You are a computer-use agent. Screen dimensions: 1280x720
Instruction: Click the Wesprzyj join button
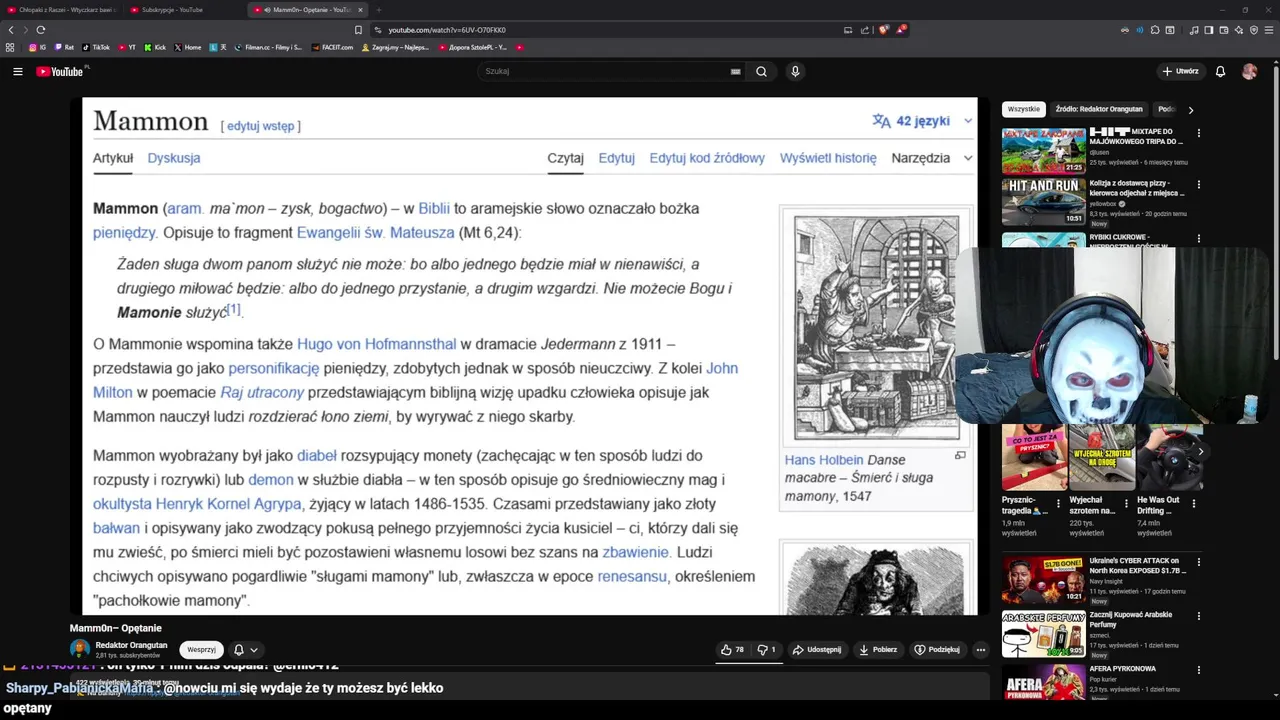coord(201,650)
